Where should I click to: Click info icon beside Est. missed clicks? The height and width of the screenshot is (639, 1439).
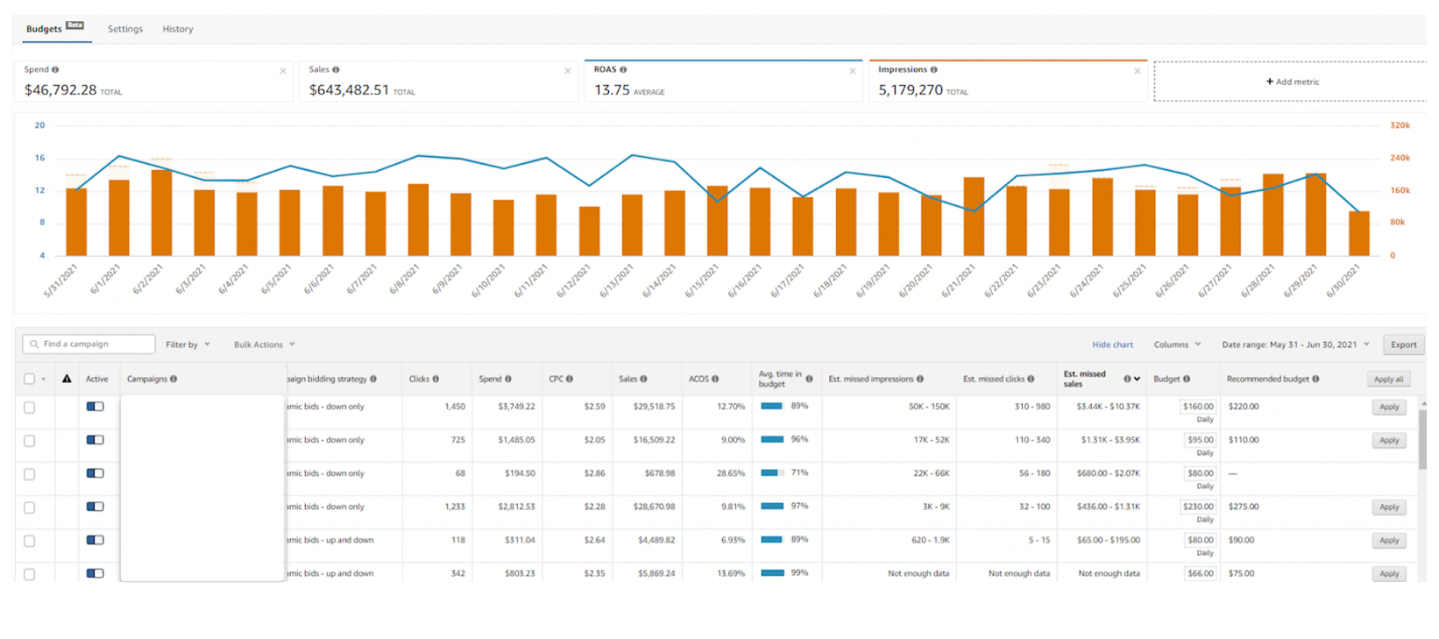click(1033, 379)
